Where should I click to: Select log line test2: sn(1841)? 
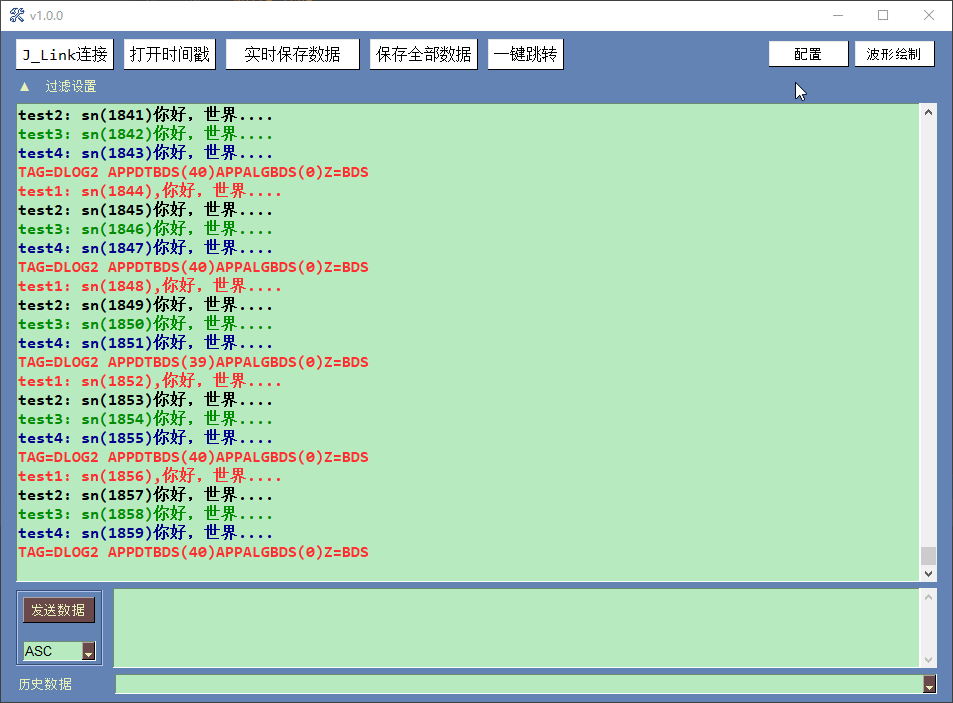click(146, 115)
